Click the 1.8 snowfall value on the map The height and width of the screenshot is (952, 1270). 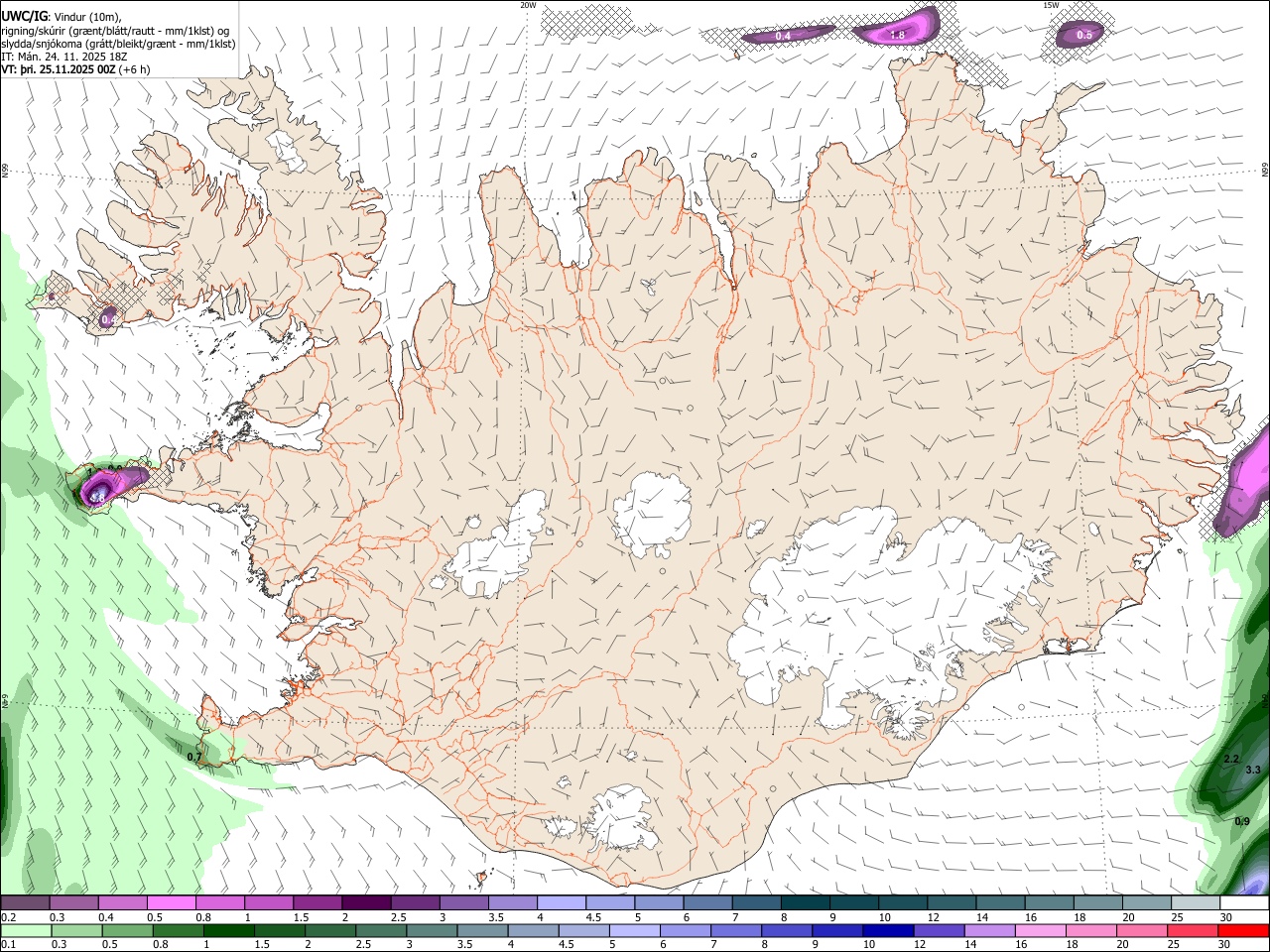pyautogui.click(x=897, y=35)
